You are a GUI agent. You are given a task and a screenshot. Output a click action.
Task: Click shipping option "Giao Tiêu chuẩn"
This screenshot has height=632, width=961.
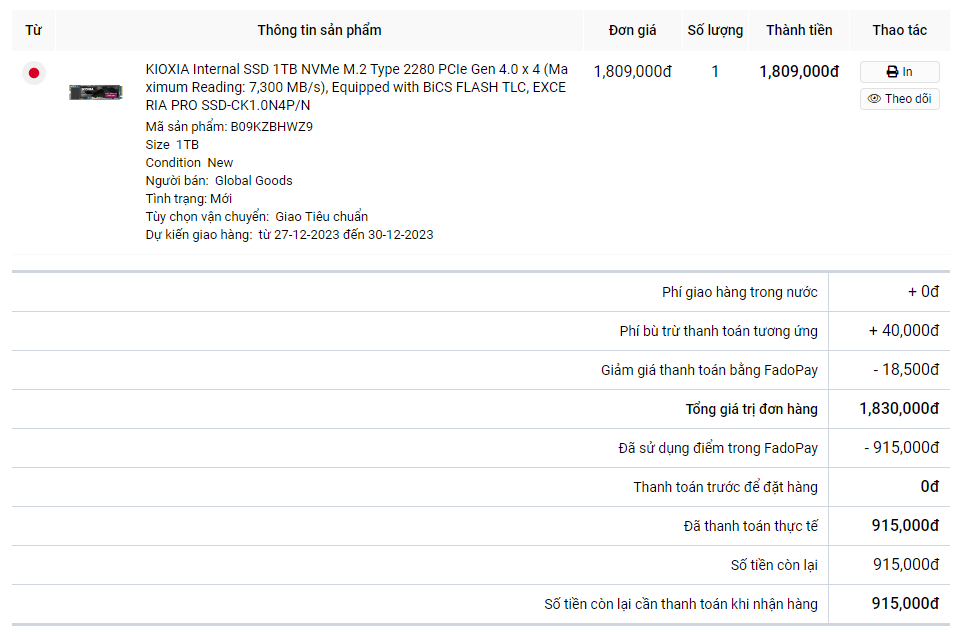(x=322, y=216)
